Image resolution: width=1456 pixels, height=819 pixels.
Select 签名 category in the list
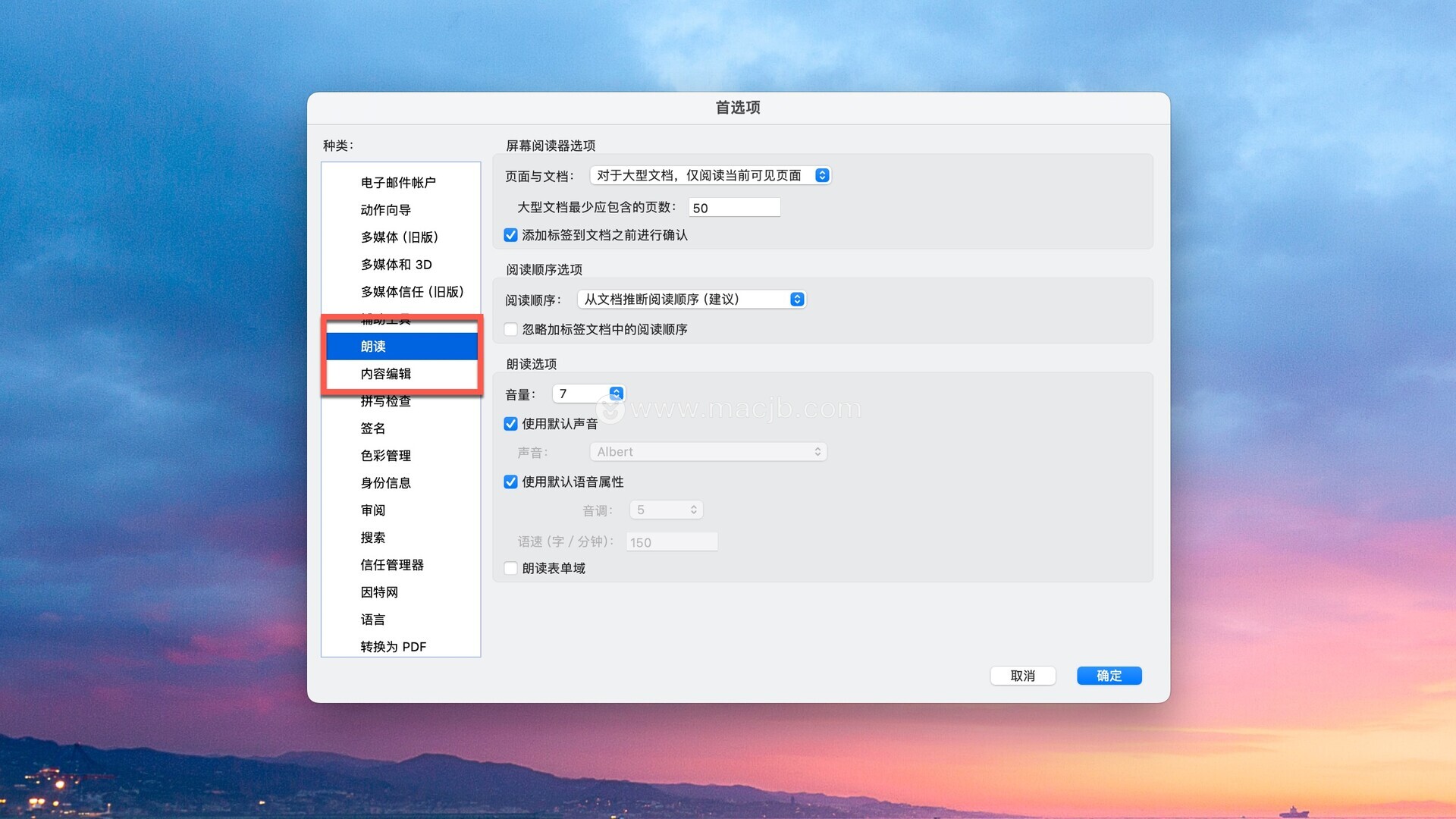coord(372,428)
